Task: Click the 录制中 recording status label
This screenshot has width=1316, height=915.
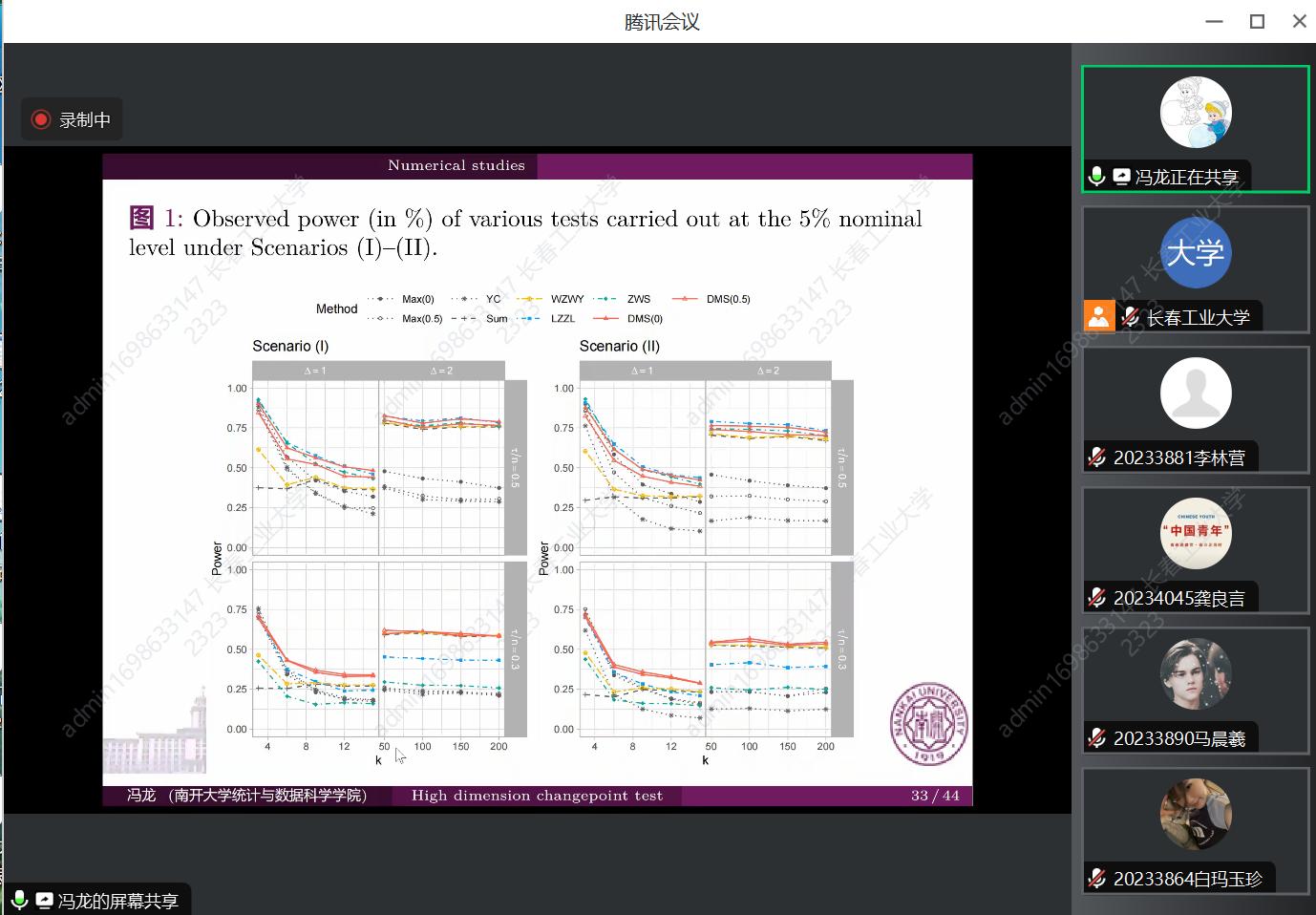Action: [85, 119]
